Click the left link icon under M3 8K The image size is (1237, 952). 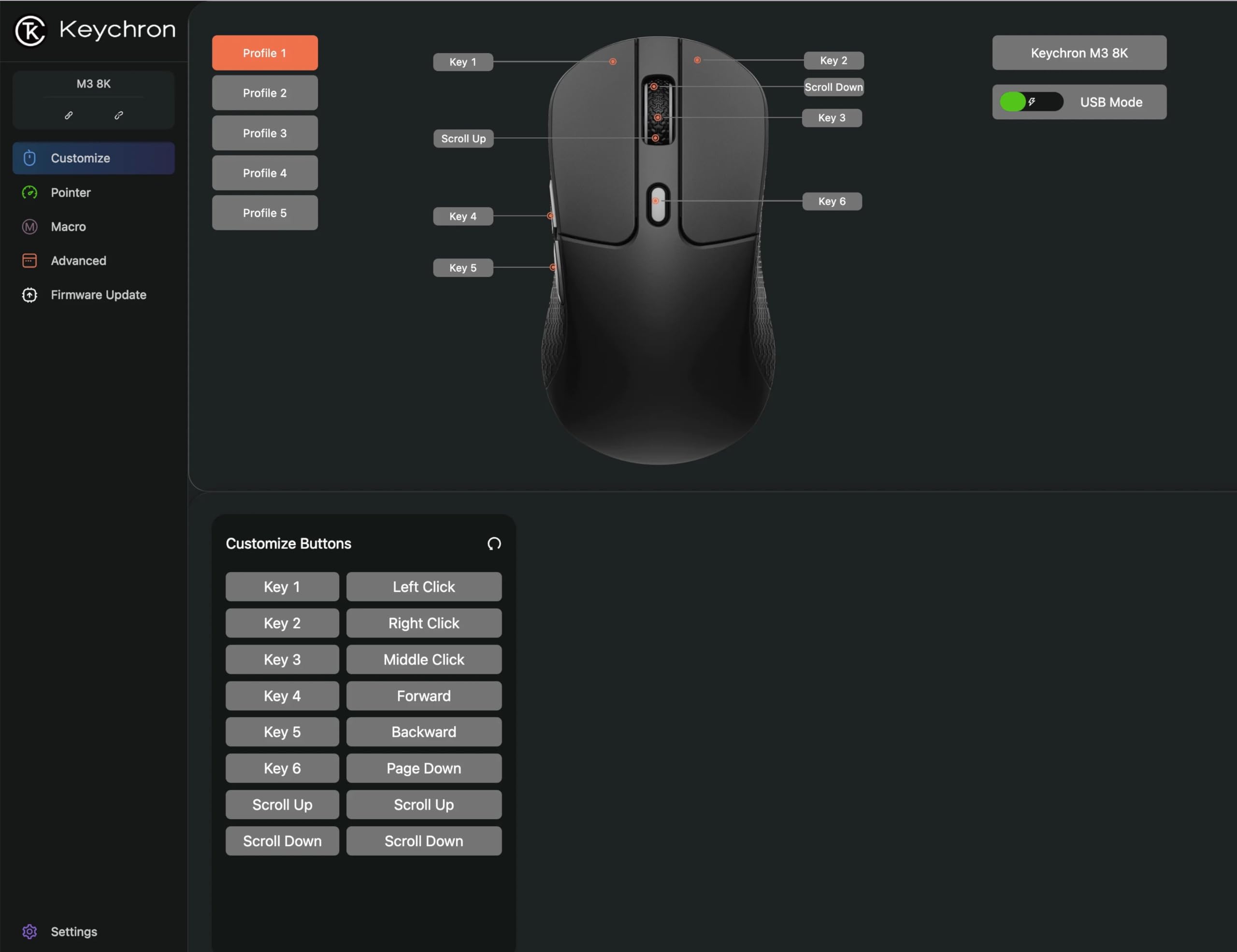tap(69, 115)
